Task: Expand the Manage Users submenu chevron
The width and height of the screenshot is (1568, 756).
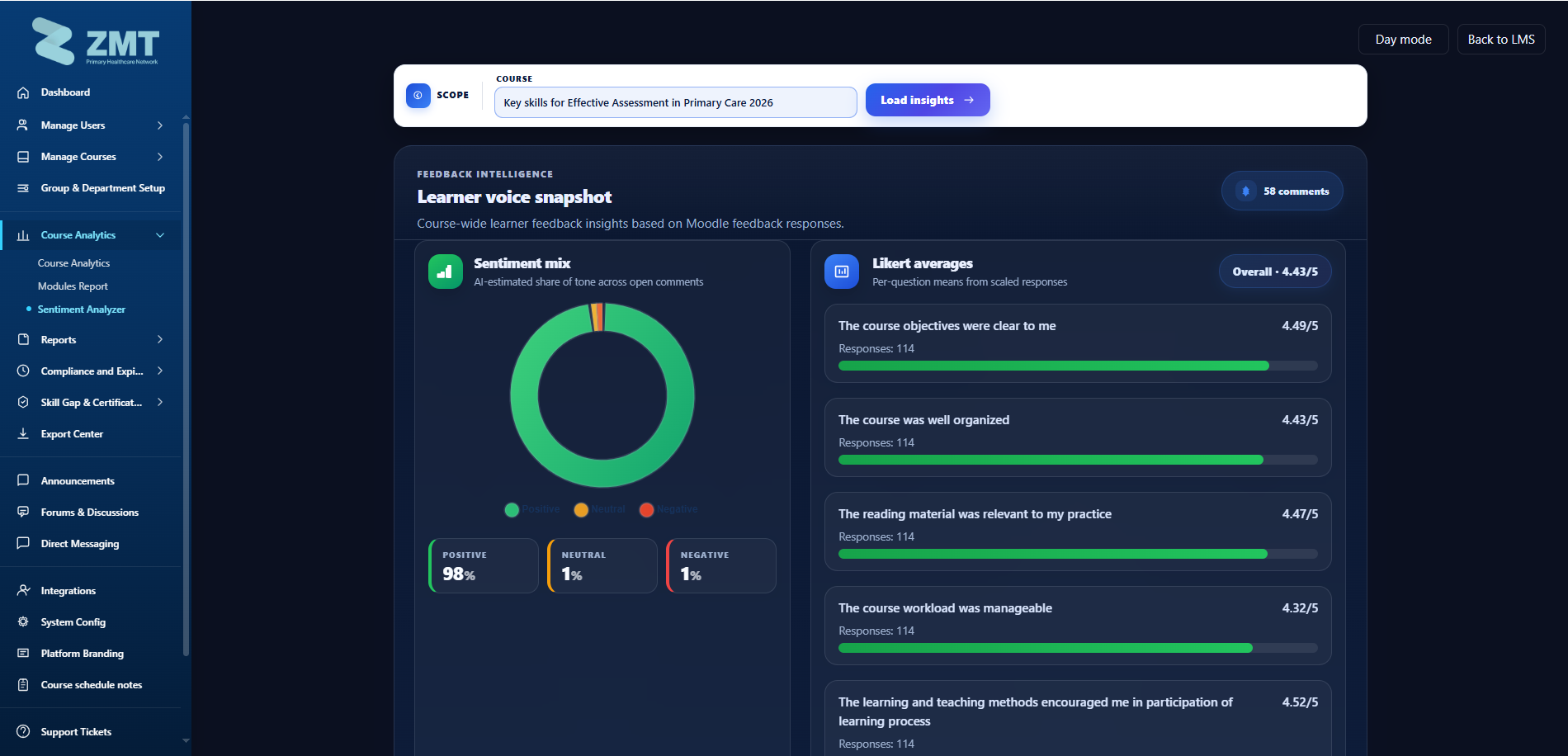Action: [160, 125]
